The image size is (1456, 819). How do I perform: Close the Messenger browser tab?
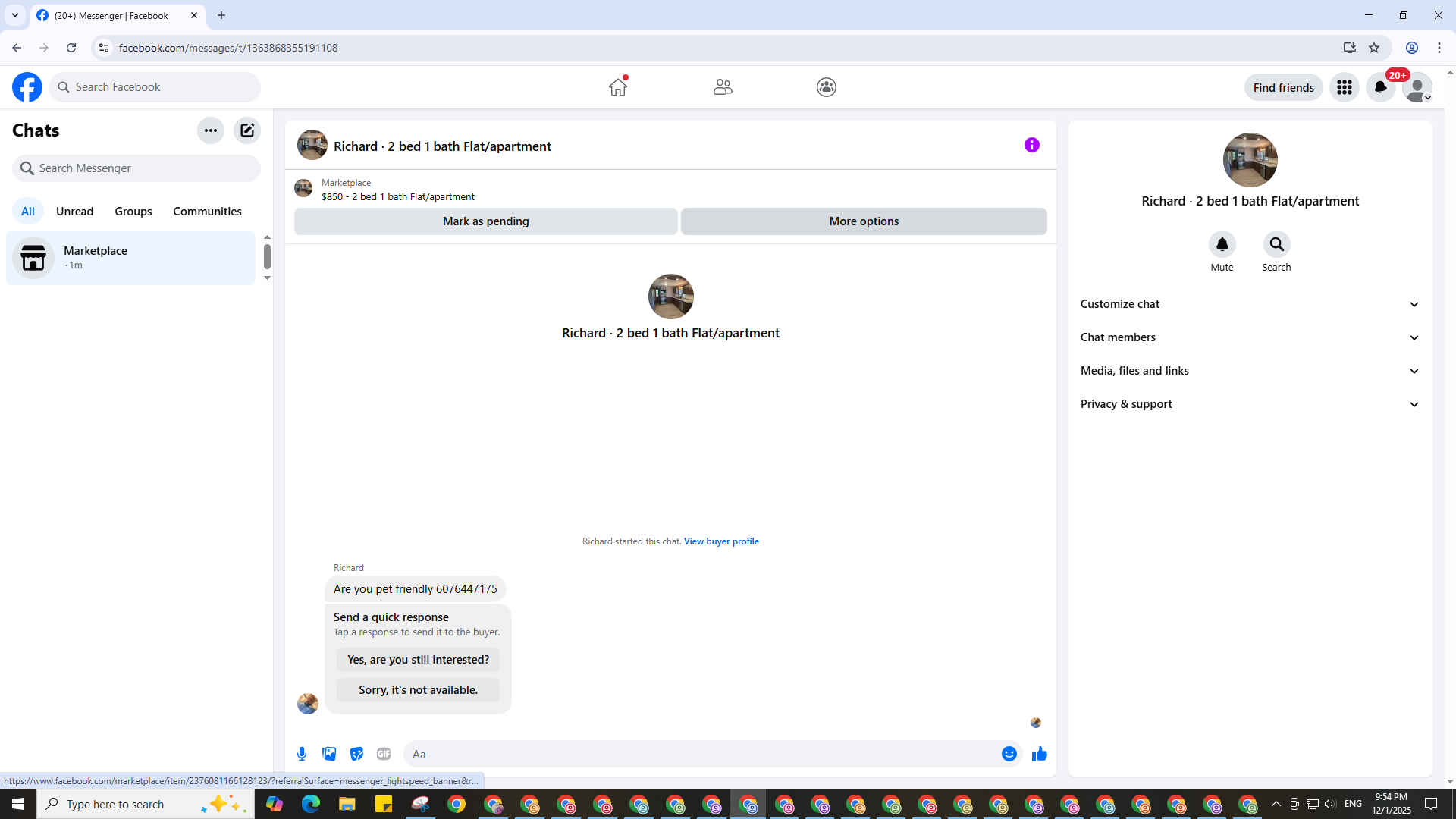coord(194,15)
